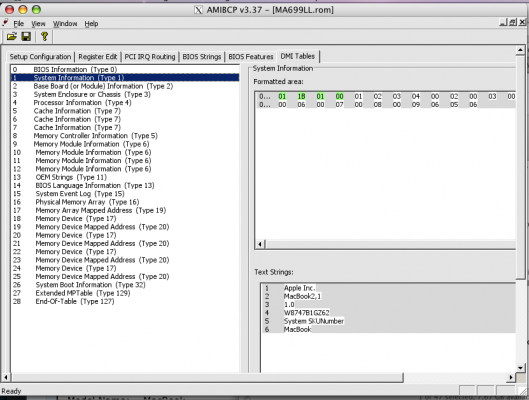The height and width of the screenshot is (400, 529).
Task: Click the down arrow of the vertical scrollbar
Action: pyautogui.click(x=520, y=368)
